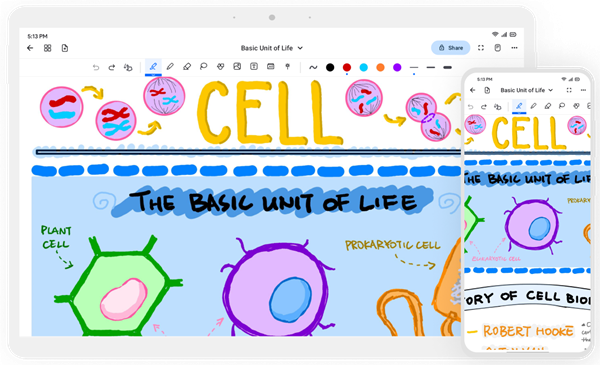Image resolution: width=600 pixels, height=365 pixels.
Task: Select the pencil tool on the phone
Action: [x=533, y=106]
